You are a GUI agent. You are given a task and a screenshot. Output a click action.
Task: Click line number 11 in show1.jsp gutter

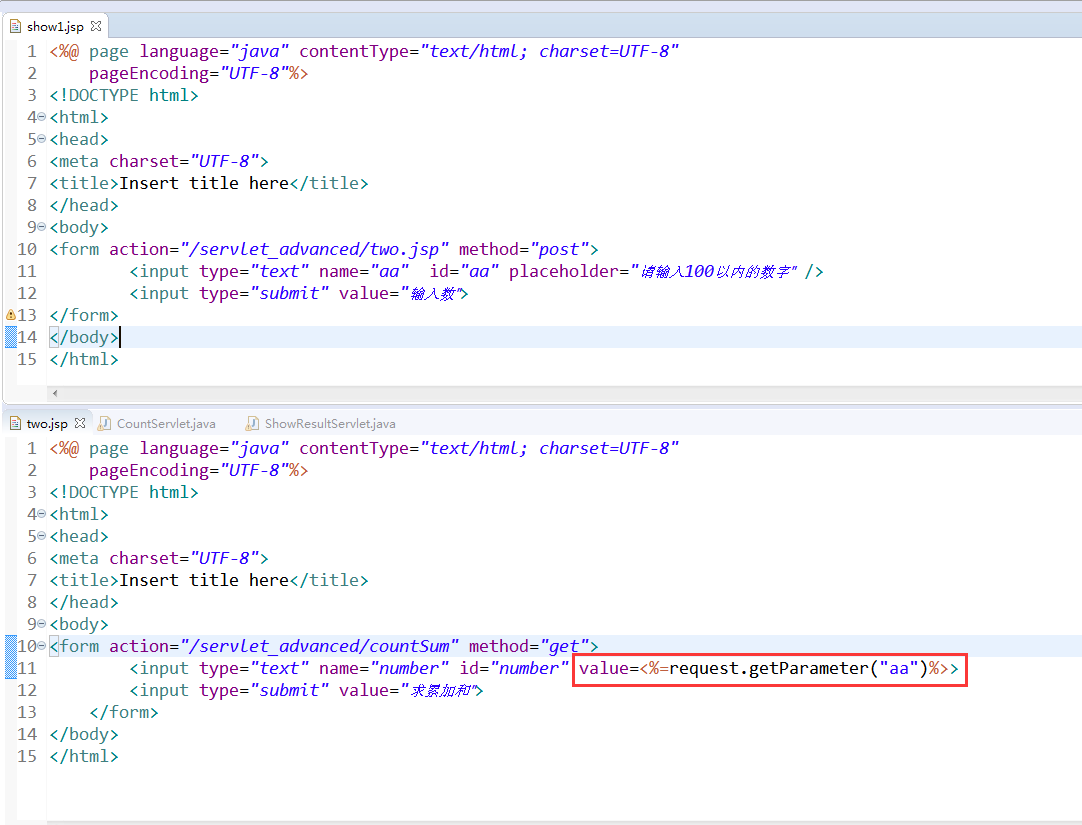[x=27, y=271]
